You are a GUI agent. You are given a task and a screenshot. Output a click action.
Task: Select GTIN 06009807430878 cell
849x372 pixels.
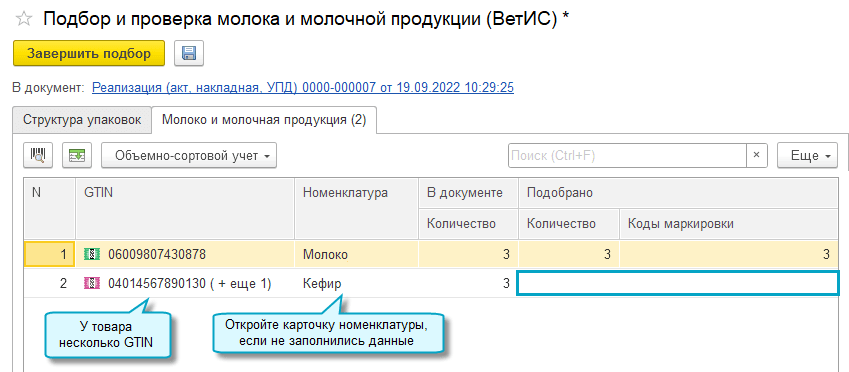pos(185,254)
